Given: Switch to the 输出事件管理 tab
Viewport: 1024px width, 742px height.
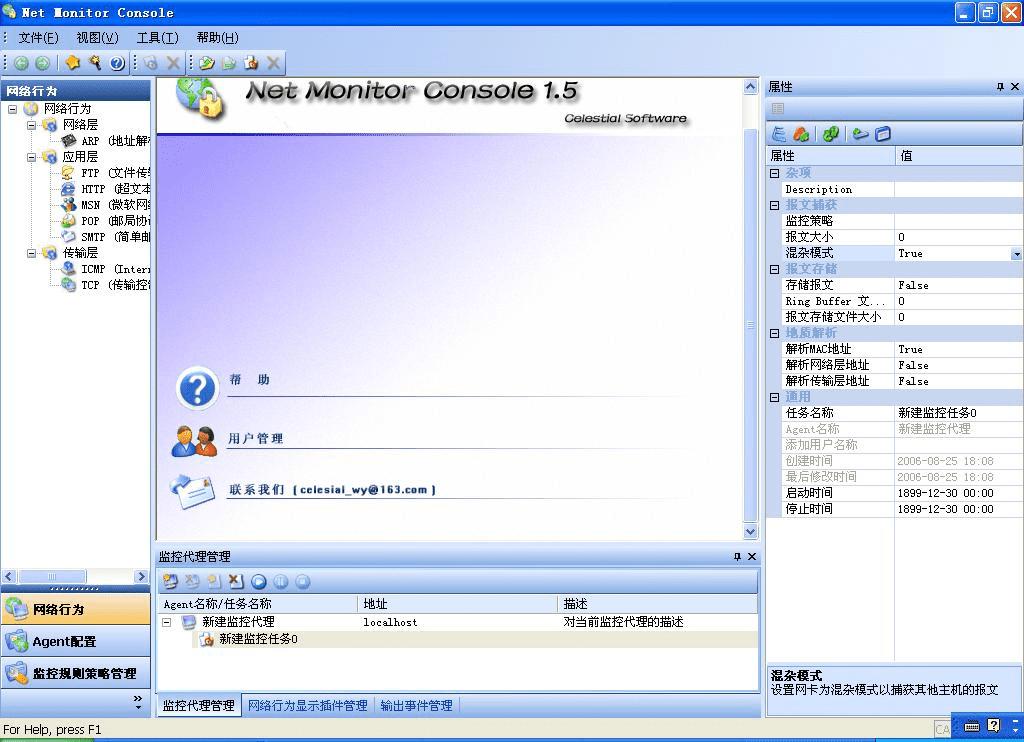Looking at the screenshot, I should click(417, 705).
